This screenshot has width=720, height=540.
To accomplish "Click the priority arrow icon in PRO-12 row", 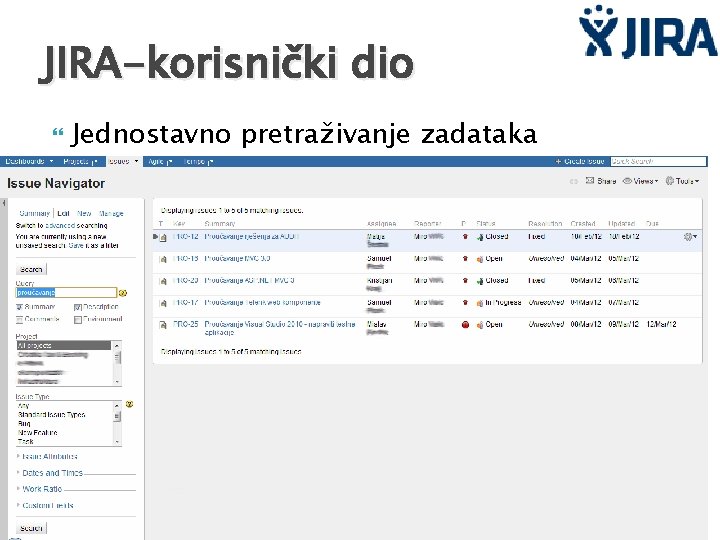I will (x=465, y=236).
